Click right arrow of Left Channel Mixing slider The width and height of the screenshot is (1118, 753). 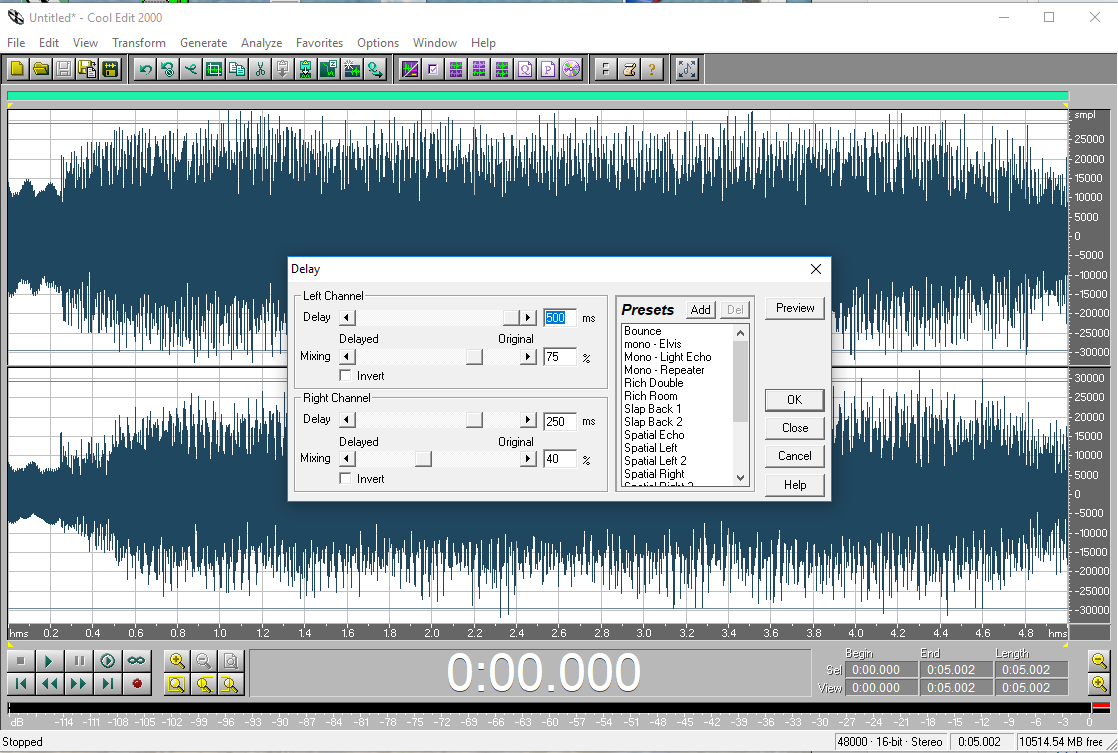click(528, 357)
